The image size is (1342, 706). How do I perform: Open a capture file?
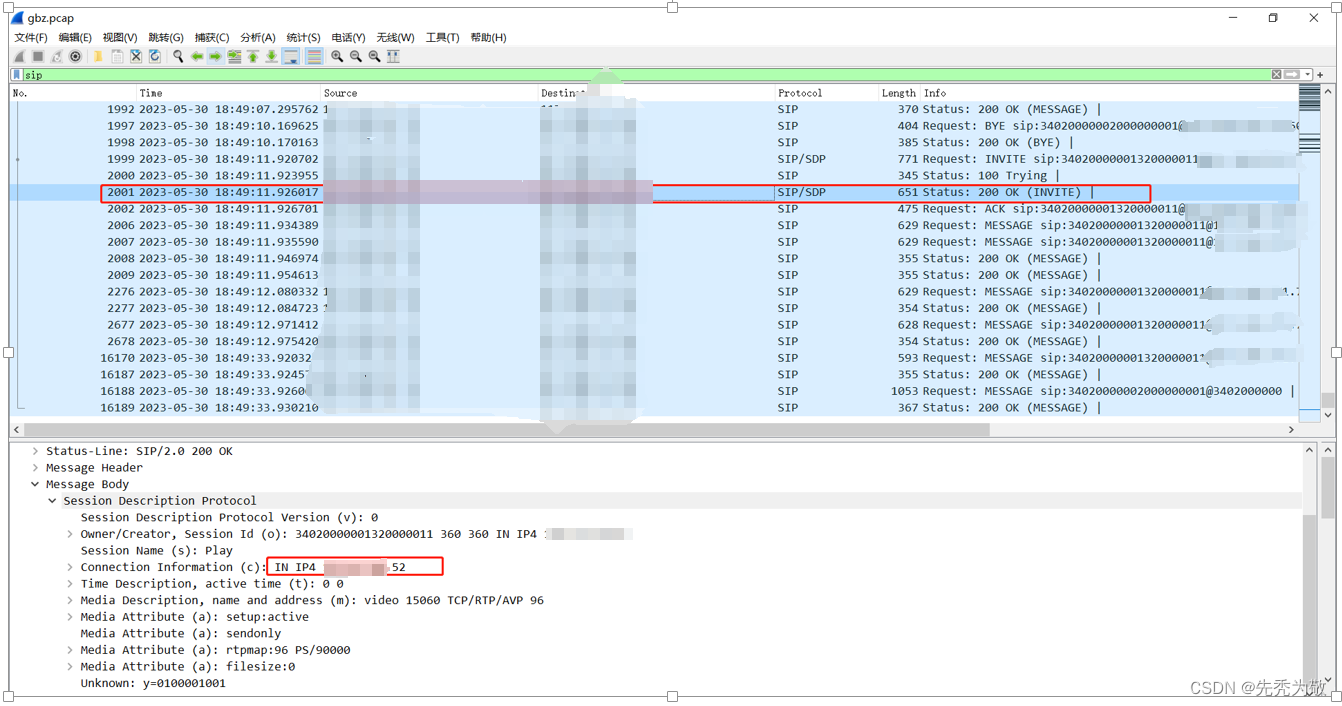(98, 57)
